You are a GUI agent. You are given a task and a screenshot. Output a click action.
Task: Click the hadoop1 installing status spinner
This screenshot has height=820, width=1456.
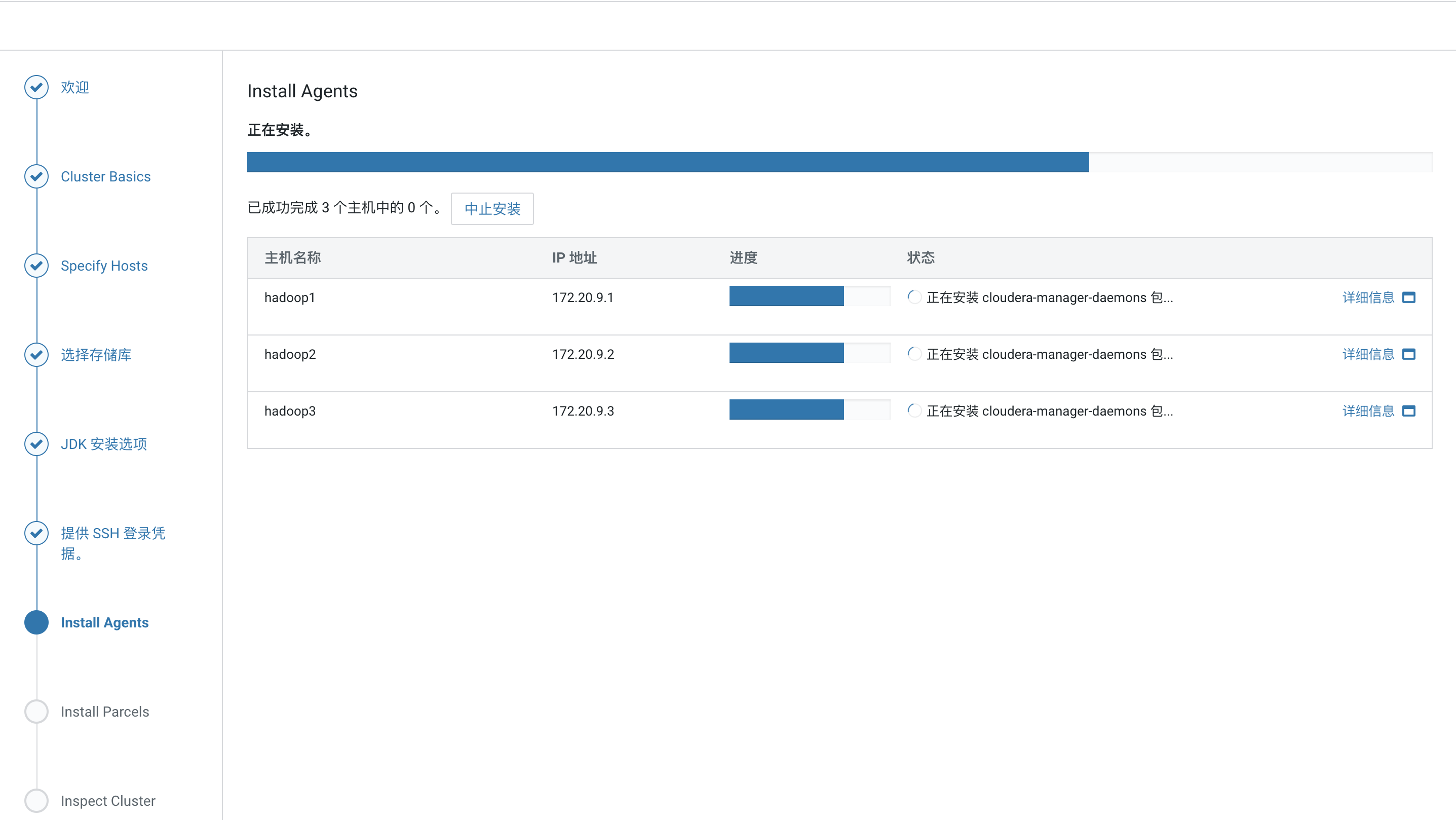tap(913, 297)
